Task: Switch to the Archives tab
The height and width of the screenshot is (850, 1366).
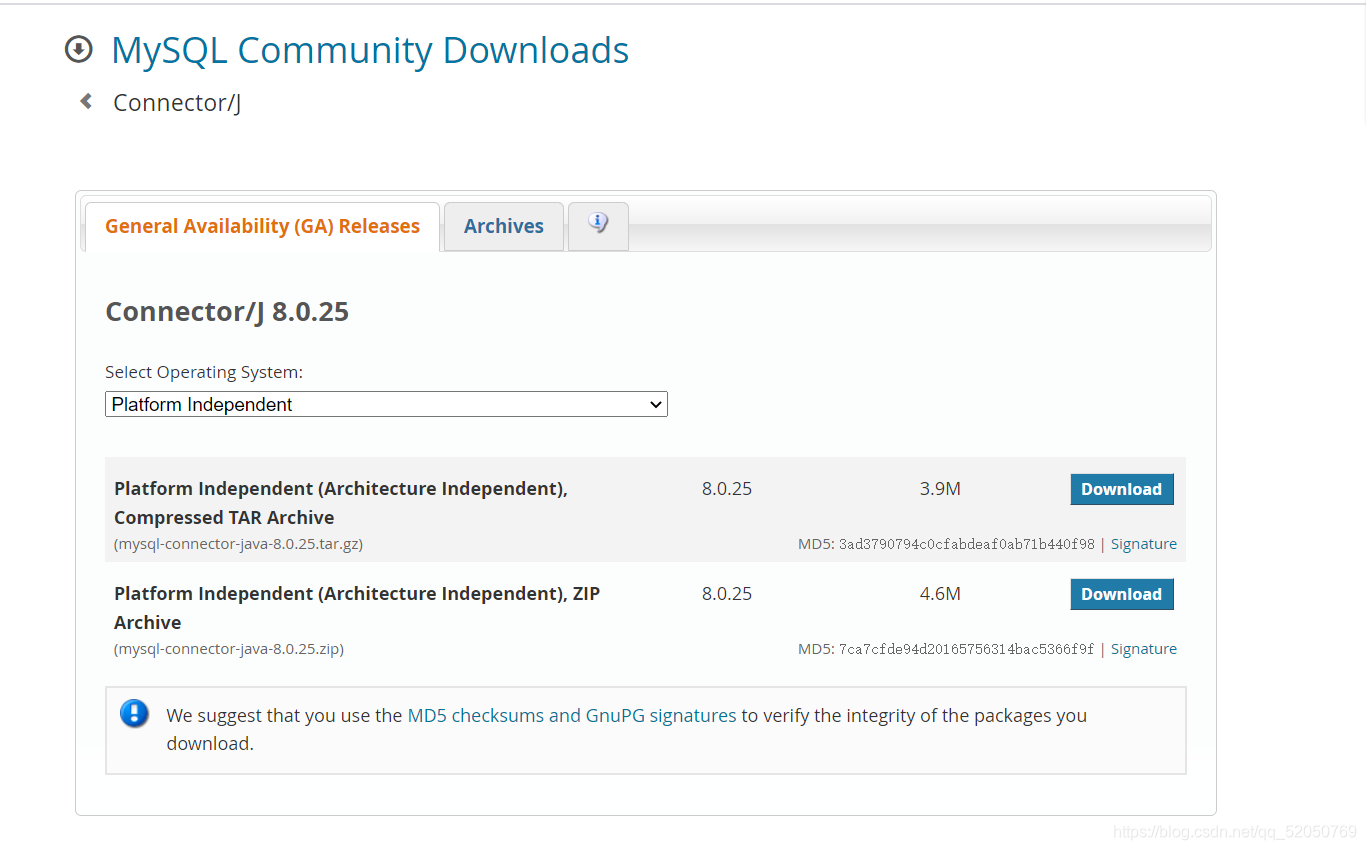Action: tap(504, 226)
